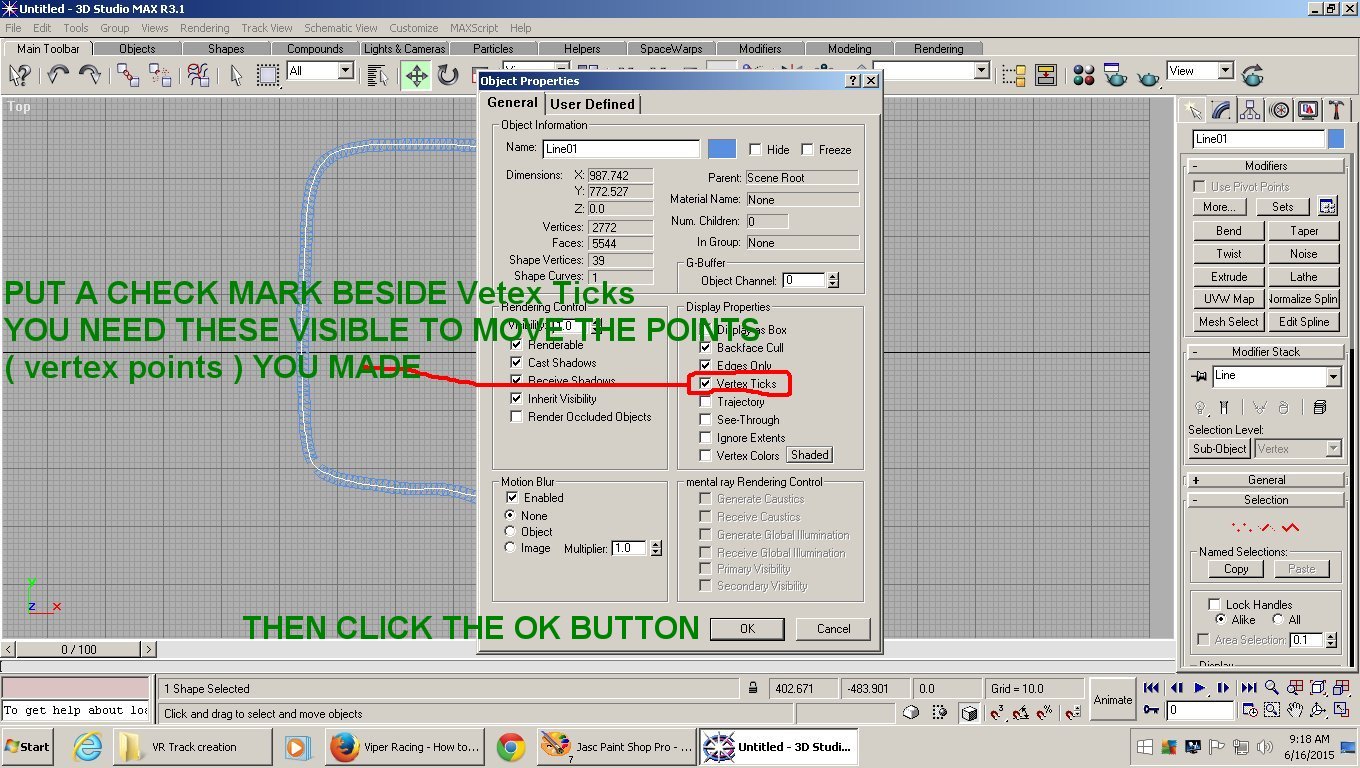1360x768 pixels.
Task: Click the Undo arrow in the main toolbar
Action: point(58,75)
